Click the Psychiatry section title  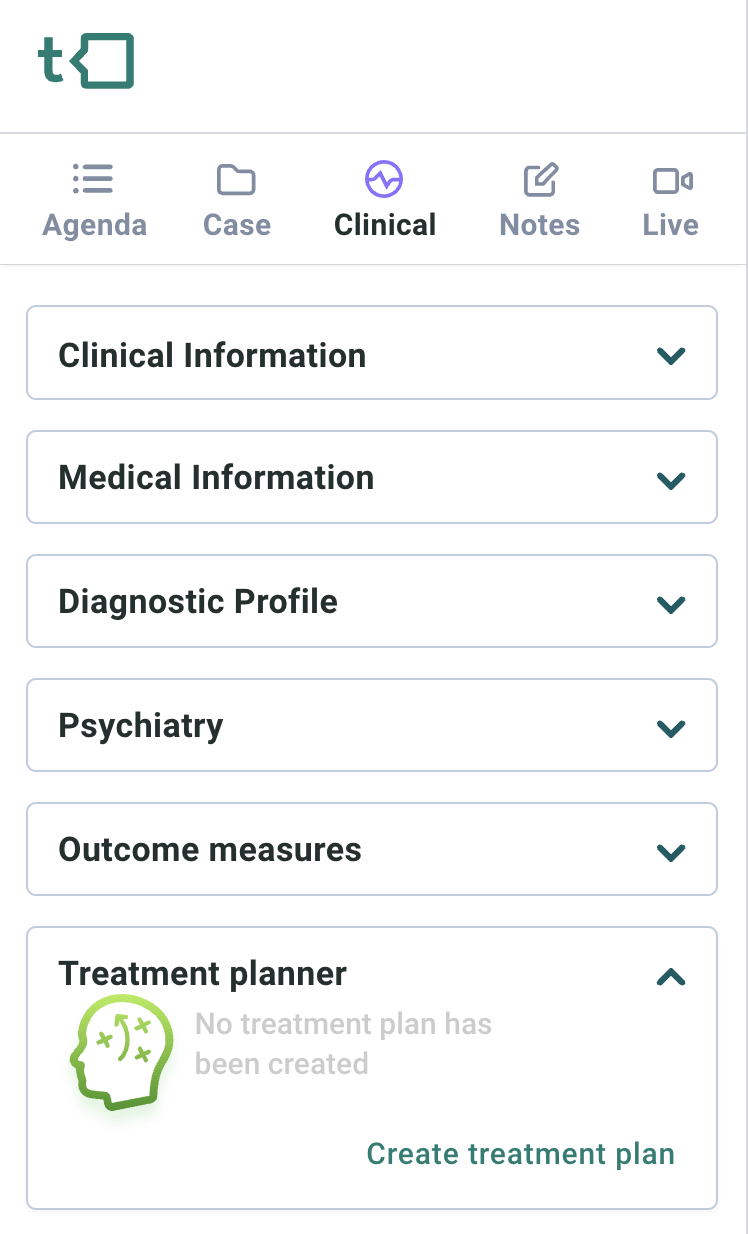141,726
